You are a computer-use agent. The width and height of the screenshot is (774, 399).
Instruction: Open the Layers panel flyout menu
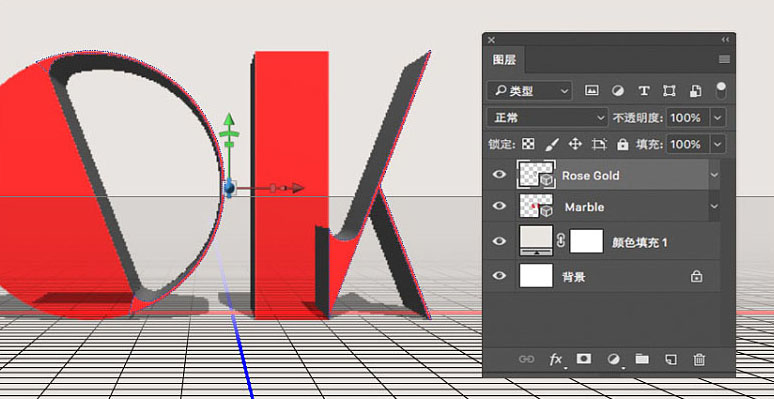[724, 60]
